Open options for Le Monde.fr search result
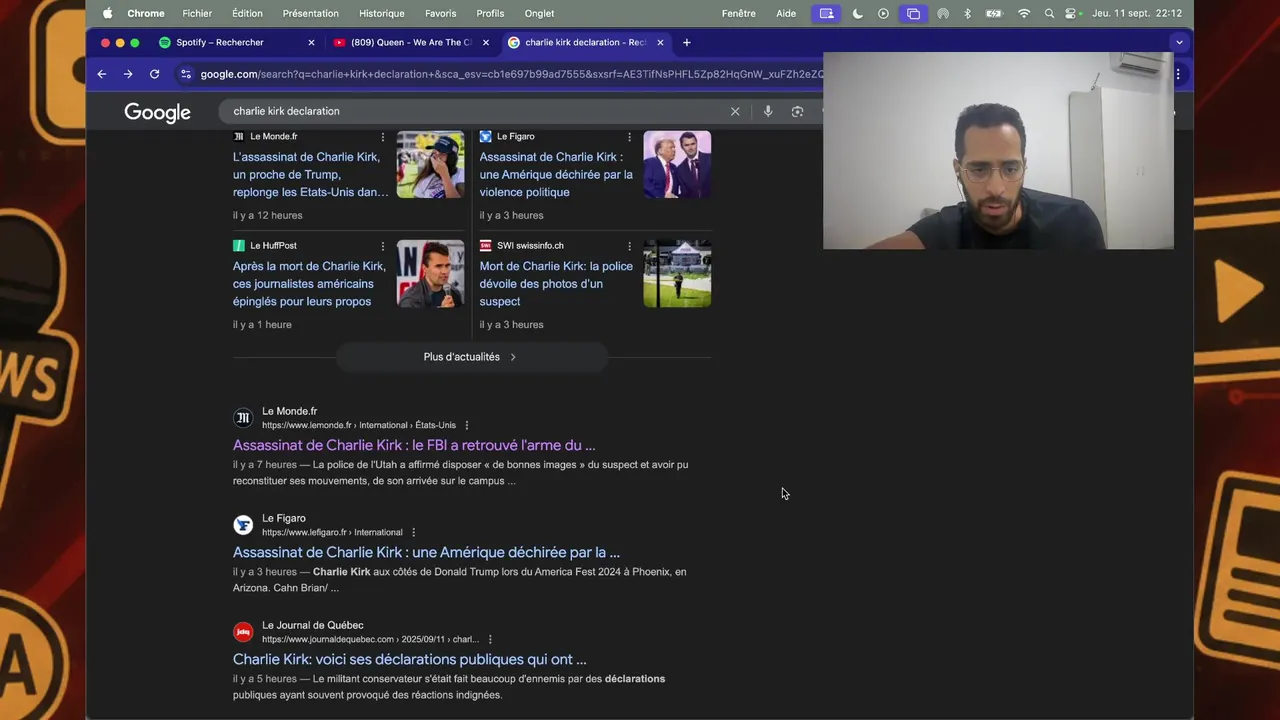1280x720 pixels. (466, 425)
